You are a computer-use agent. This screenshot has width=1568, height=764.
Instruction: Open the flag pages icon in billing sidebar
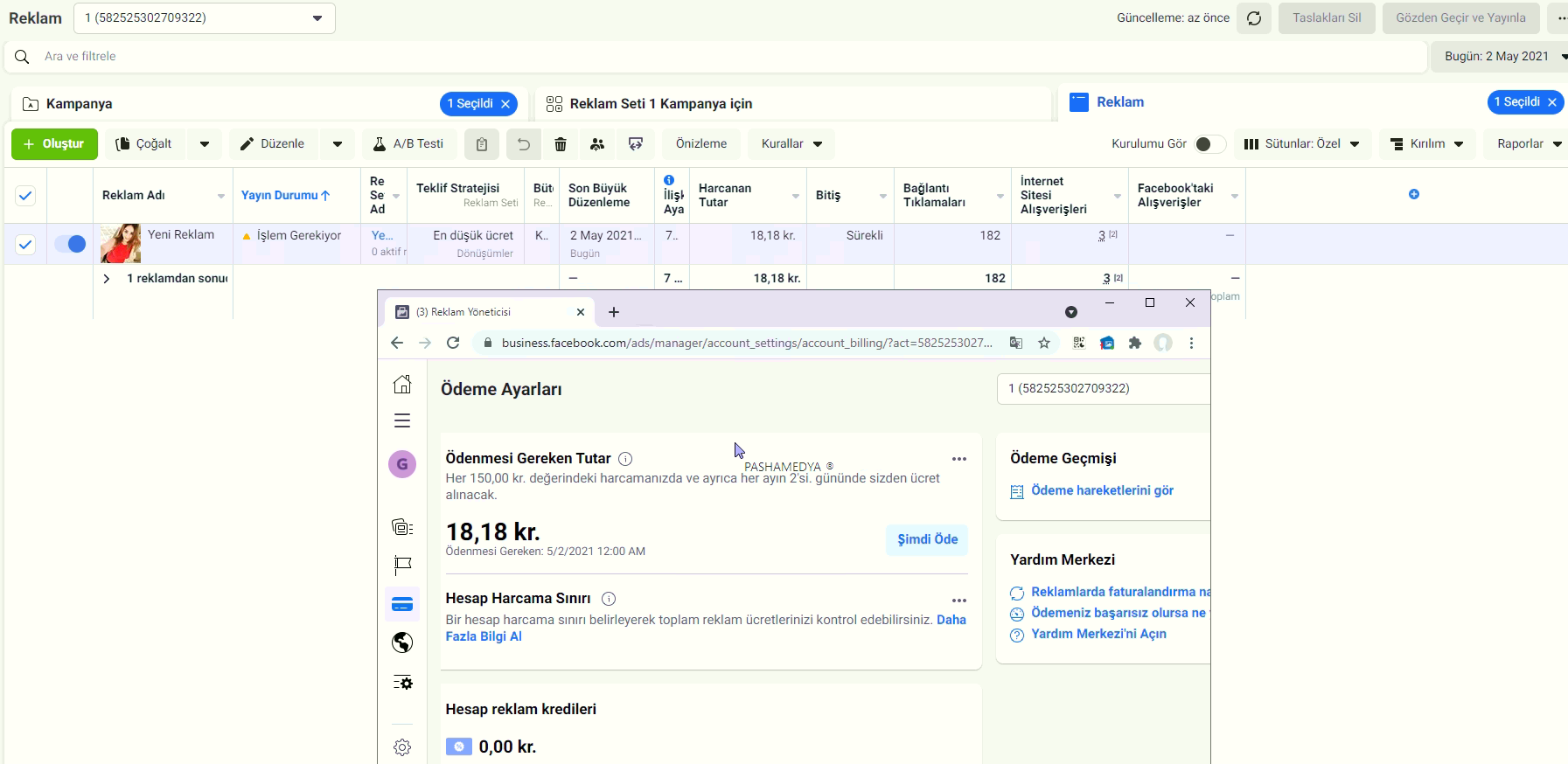(402, 565)
